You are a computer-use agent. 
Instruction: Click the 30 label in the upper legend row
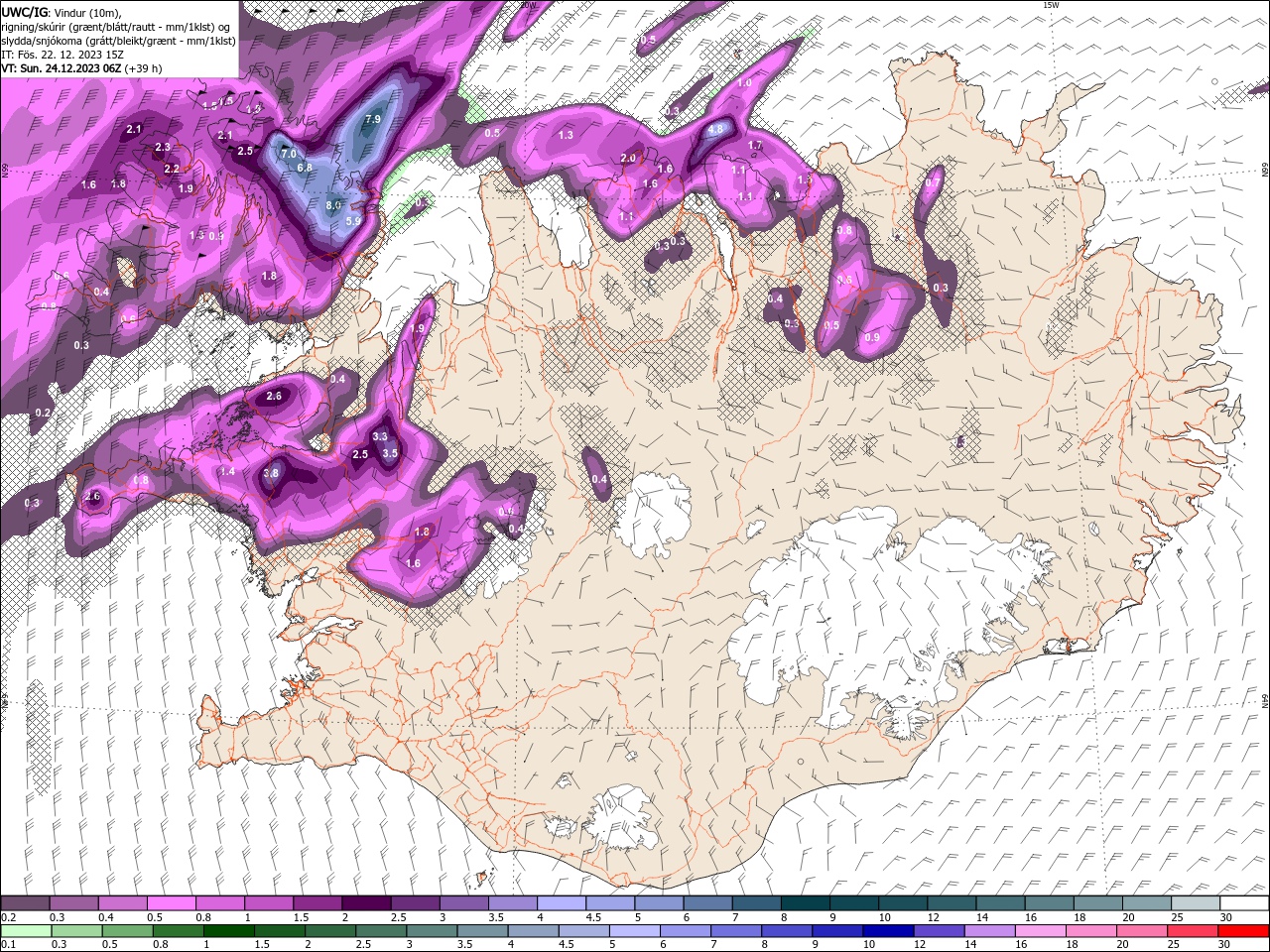click(x=1225, y=918)
